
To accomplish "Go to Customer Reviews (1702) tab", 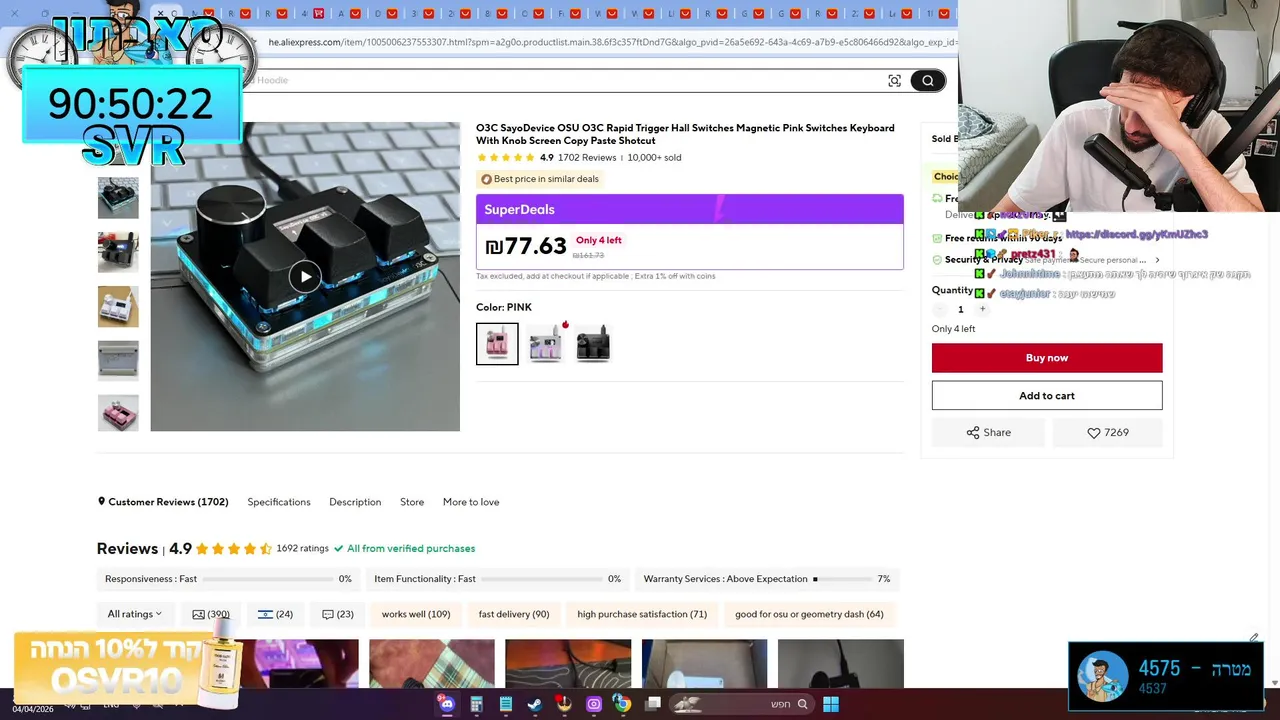I will click(x=163, y=502).
